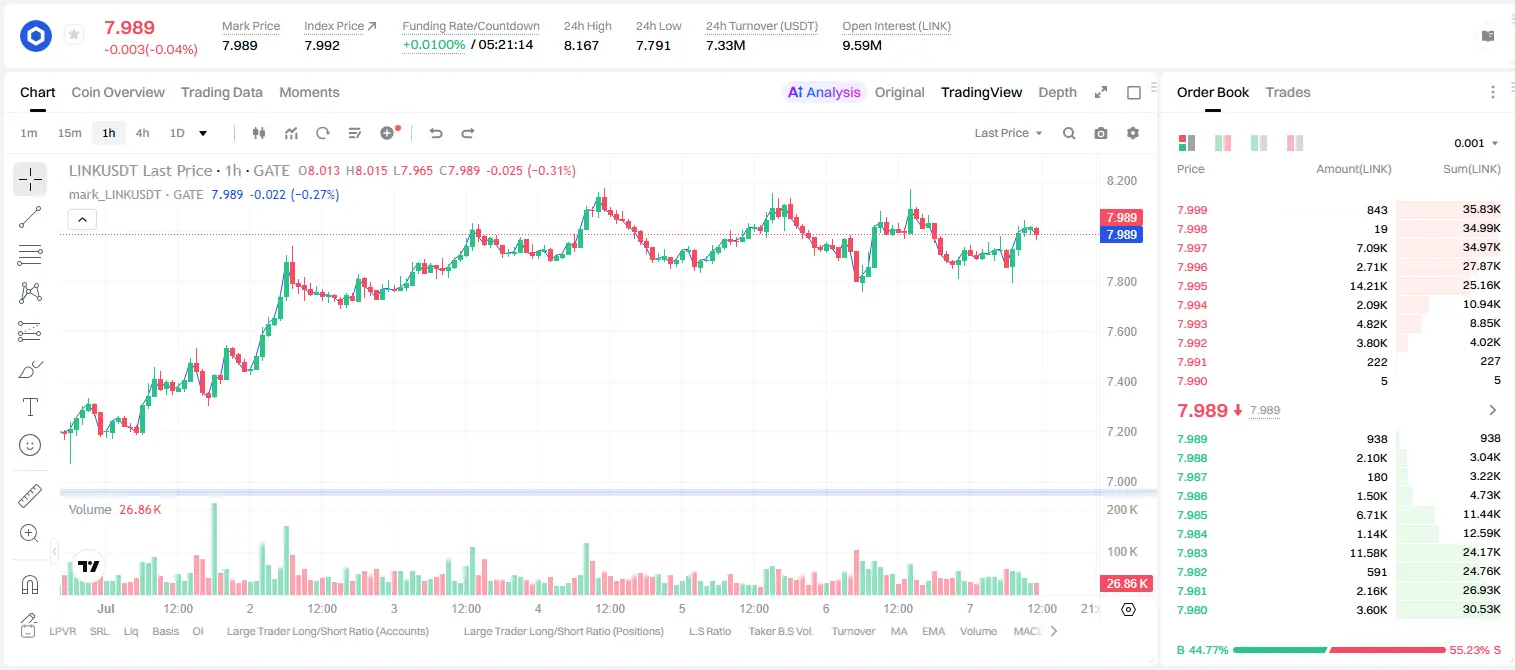Expand the 0.001 price precision dropdown

click(1476, 143)
